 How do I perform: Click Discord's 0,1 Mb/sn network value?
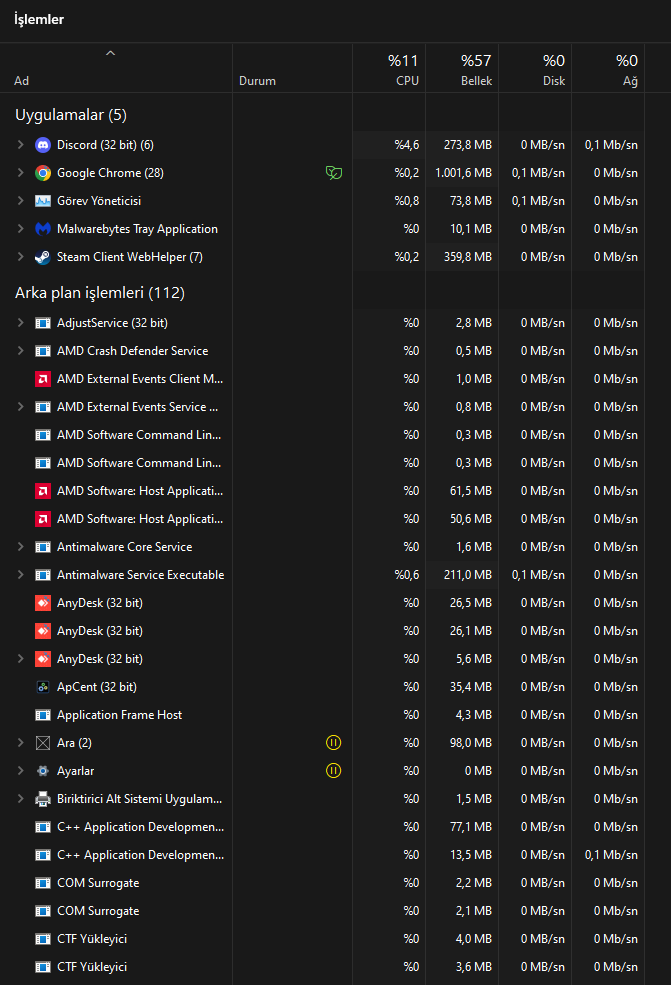pos(611,145)
